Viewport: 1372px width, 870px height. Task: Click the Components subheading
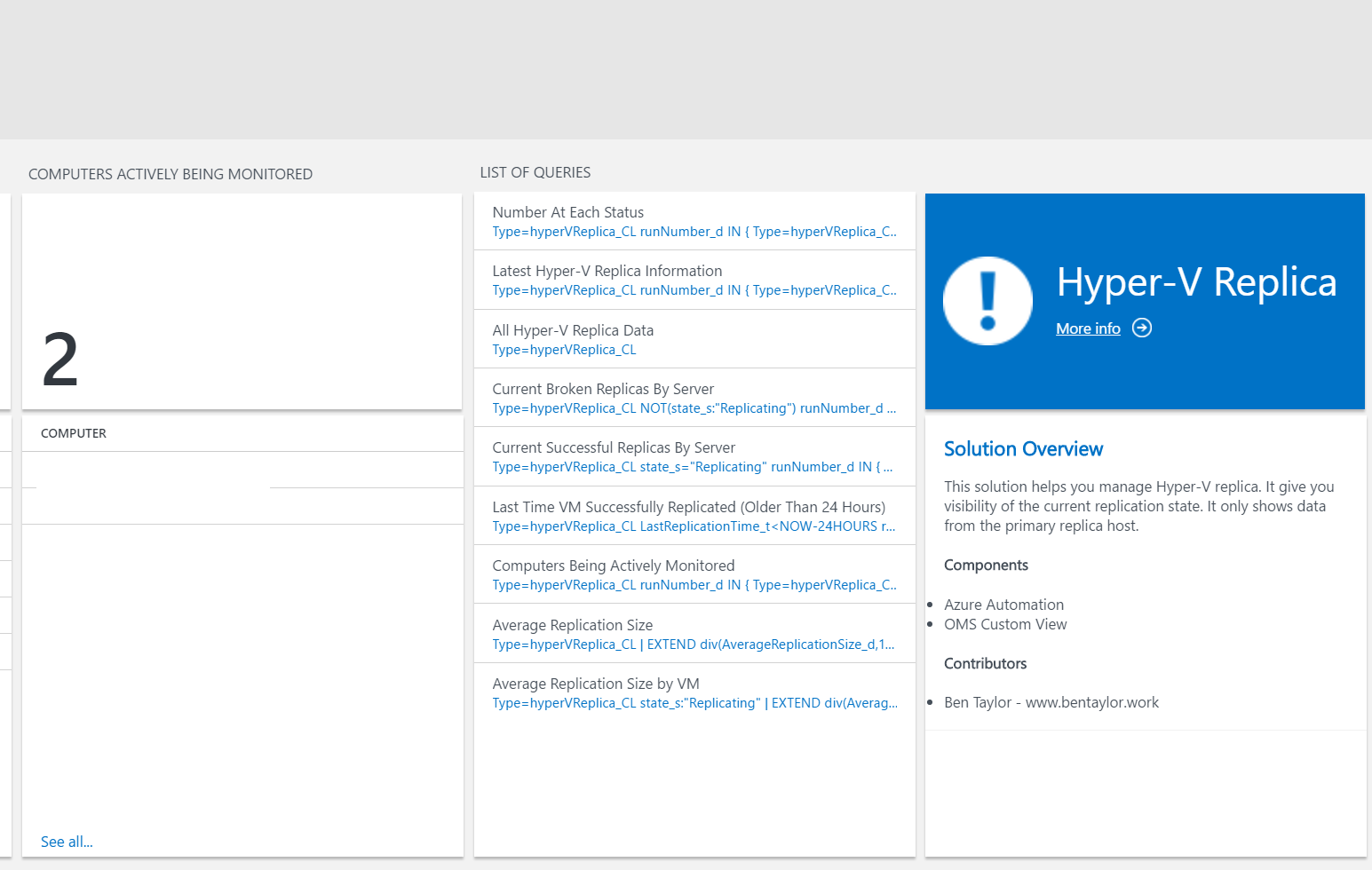pyautogui.click(x=986, y=565)
